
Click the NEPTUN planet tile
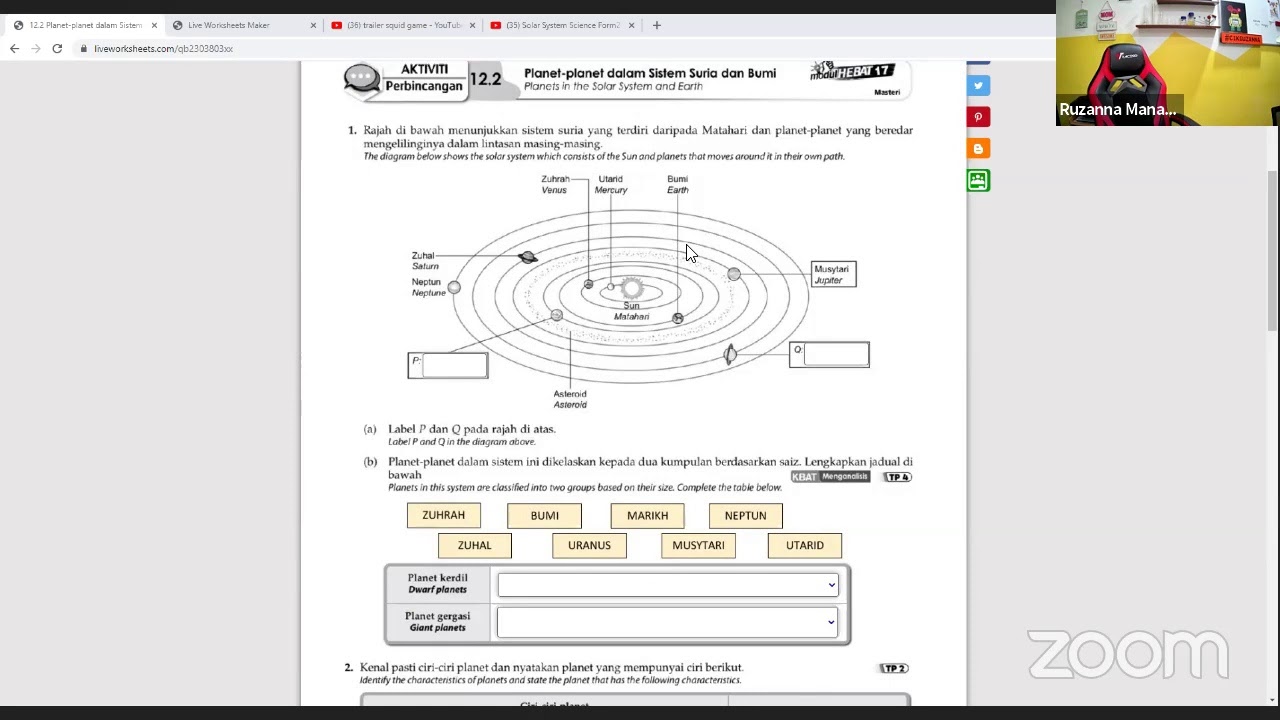745,515
